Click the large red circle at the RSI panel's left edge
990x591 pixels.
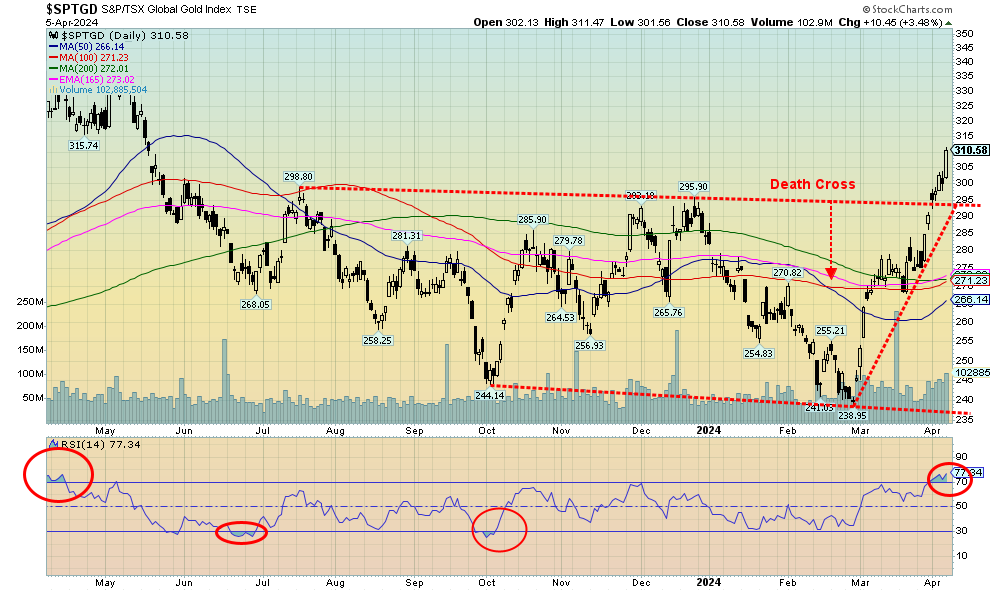coord(60,475)
